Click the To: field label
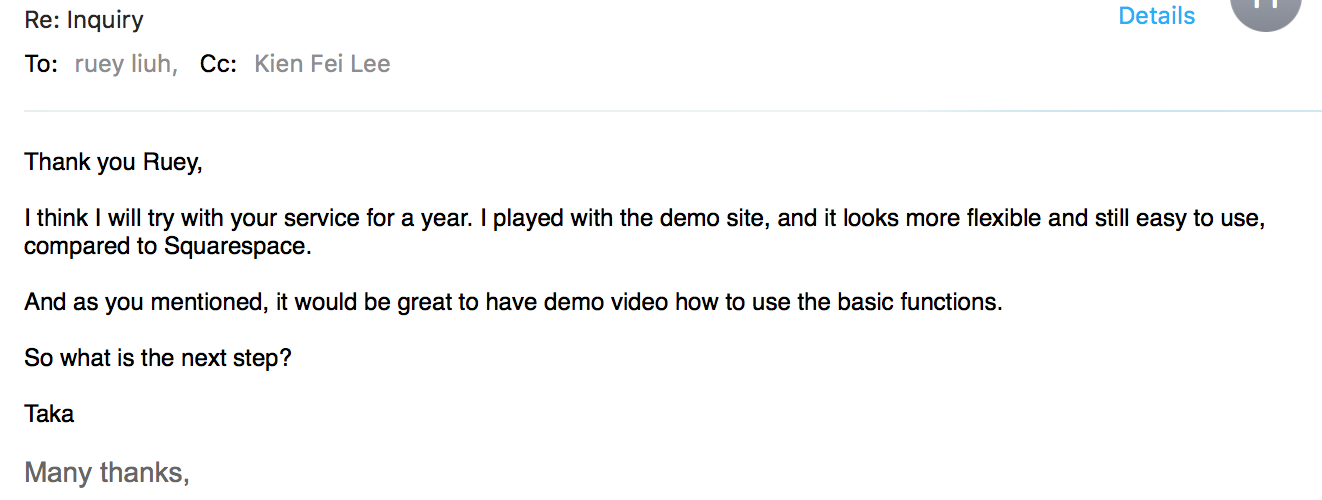1322x500 pixels. coord(42,65)
